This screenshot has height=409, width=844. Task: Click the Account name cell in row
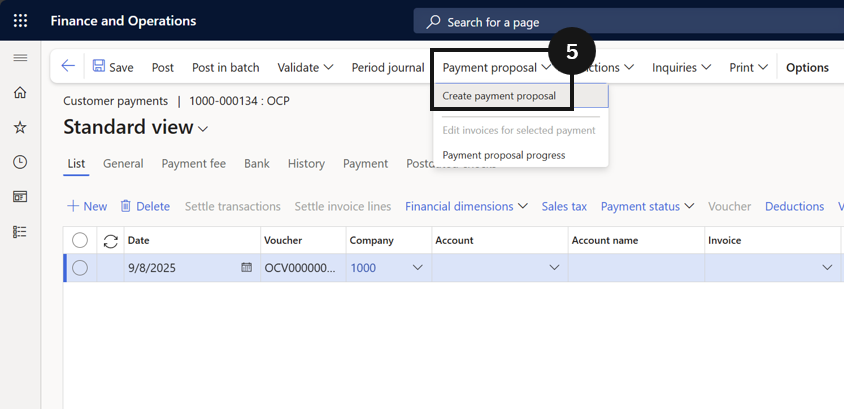pyautogui.click(x=636, y=267)
